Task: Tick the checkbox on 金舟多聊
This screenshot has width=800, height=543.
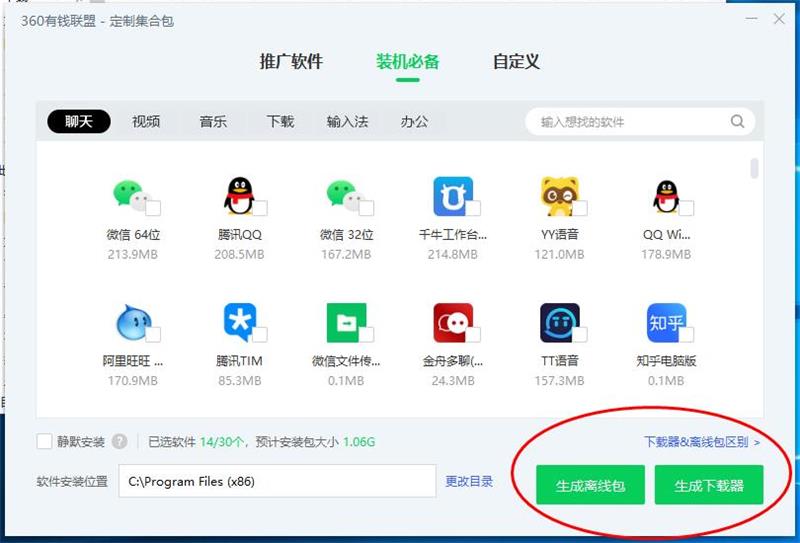Action: (x=473, y=334)
